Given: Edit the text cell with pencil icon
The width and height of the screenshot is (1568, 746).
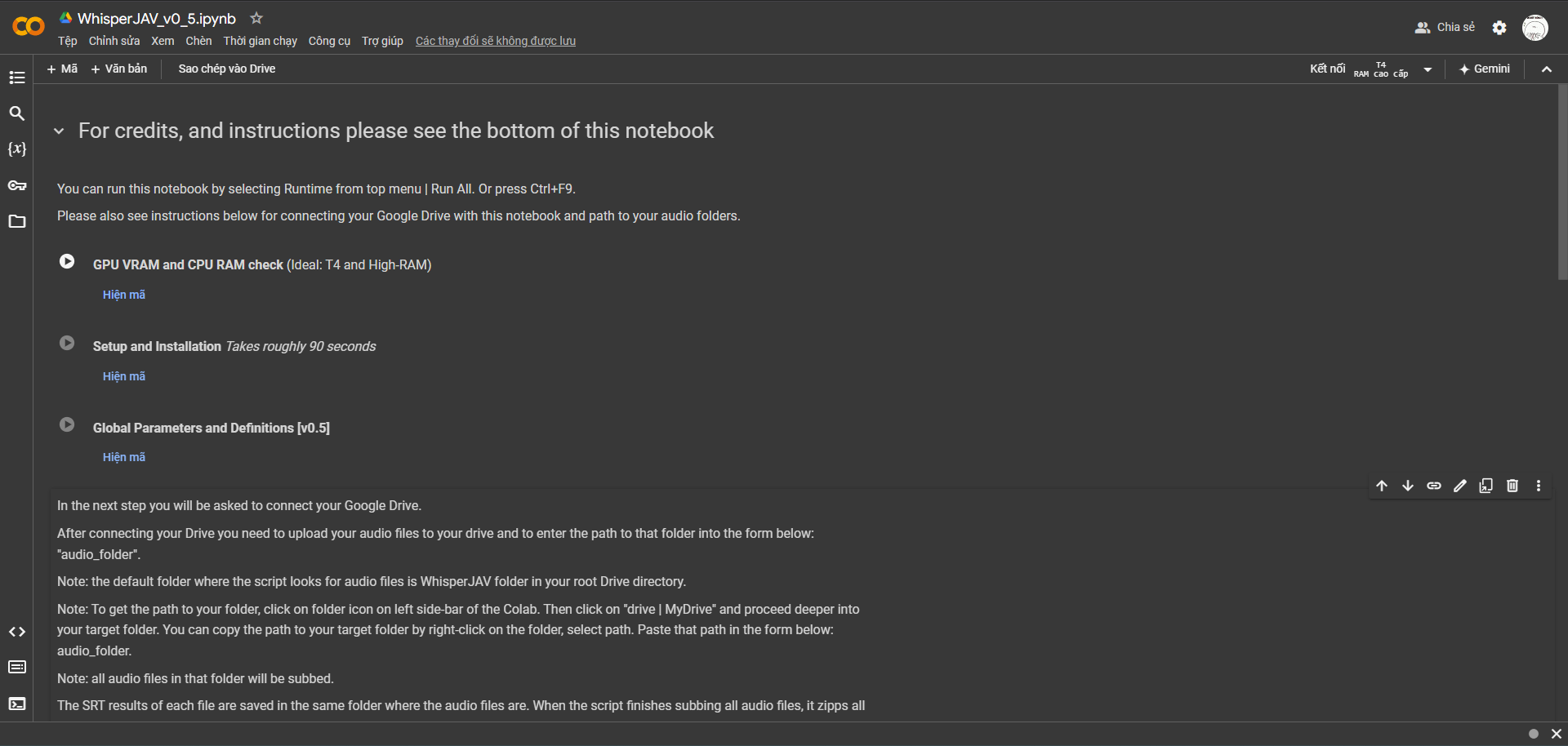Looking at the screenshot, I should [1460, 486].
